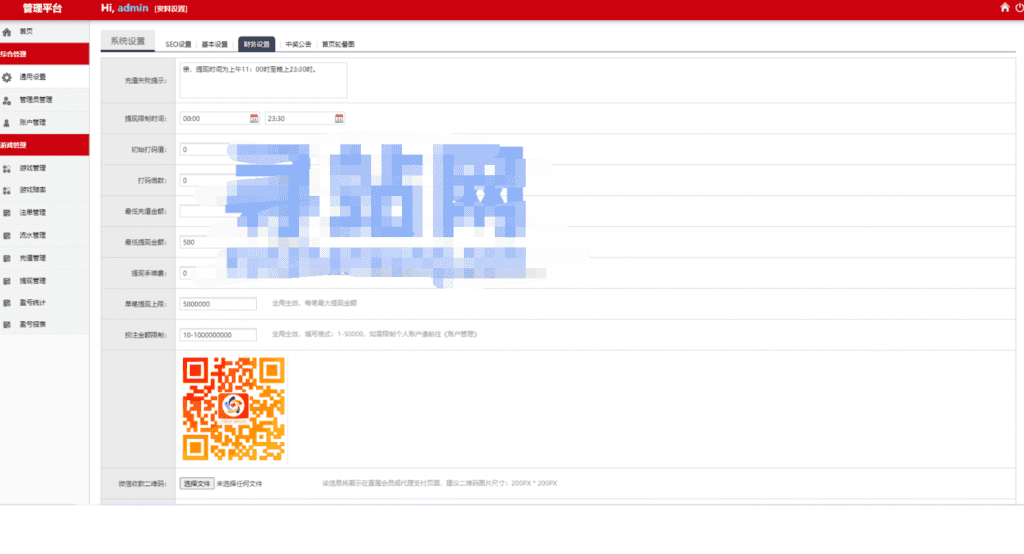1024x554 pixels.
Task: Switch to the 中奖公告 tab
Action: 298,44
